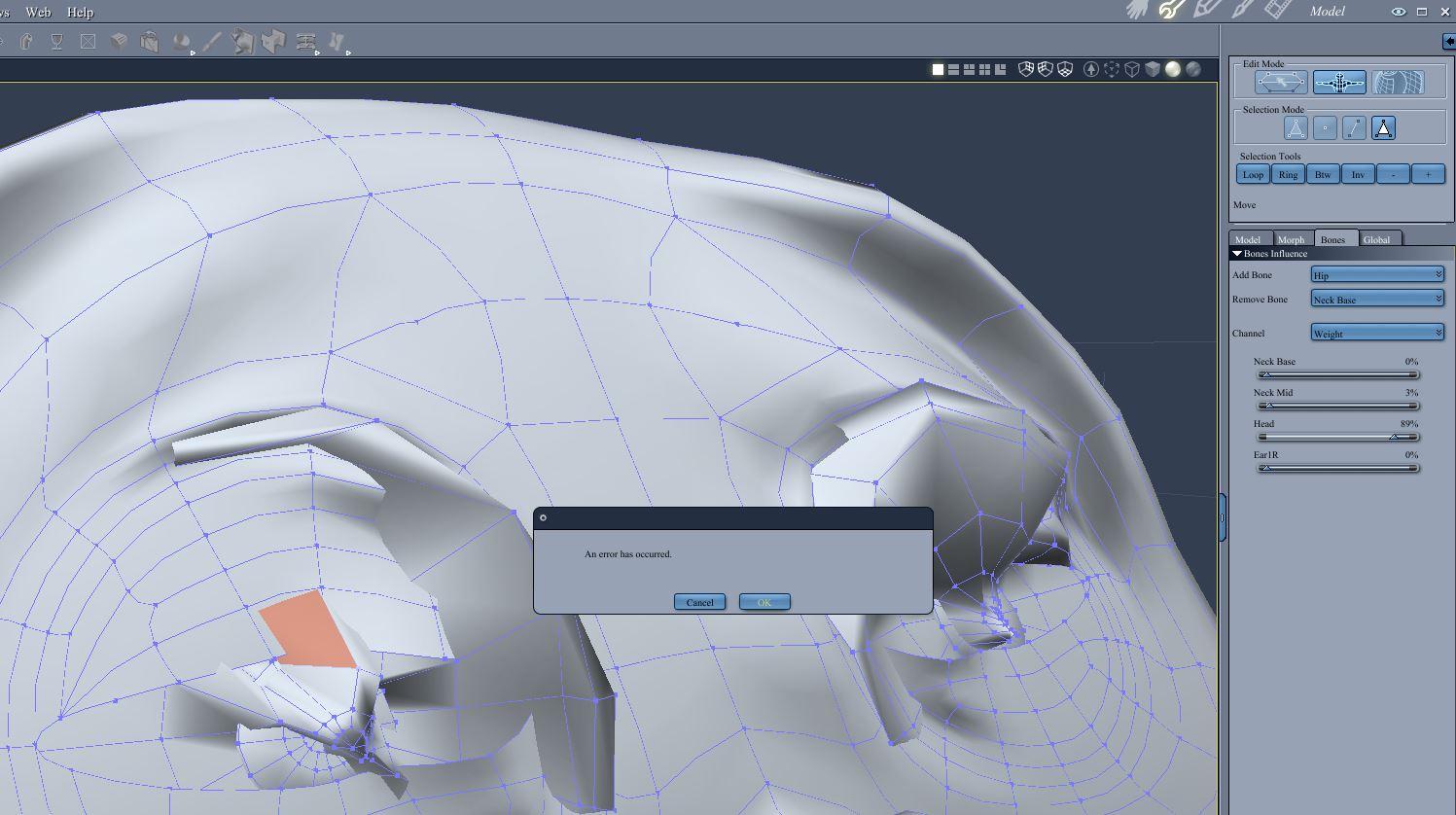This screenshot has height=815, width=1456.
Task: Switch to single viewport layout
Action: click(938, 69)
